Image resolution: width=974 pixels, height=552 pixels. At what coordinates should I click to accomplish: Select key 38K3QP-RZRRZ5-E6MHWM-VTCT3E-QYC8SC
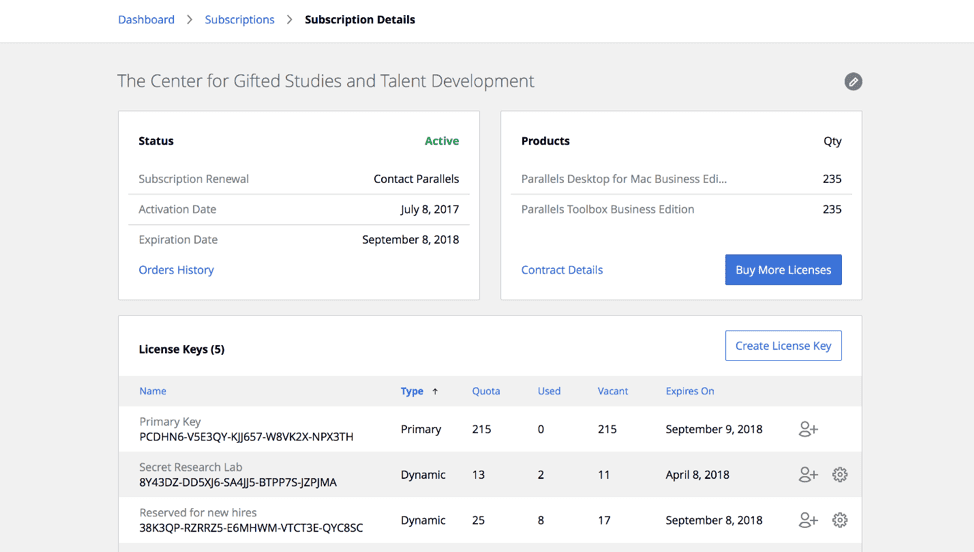pyautogui.click(x=251, y=528)
